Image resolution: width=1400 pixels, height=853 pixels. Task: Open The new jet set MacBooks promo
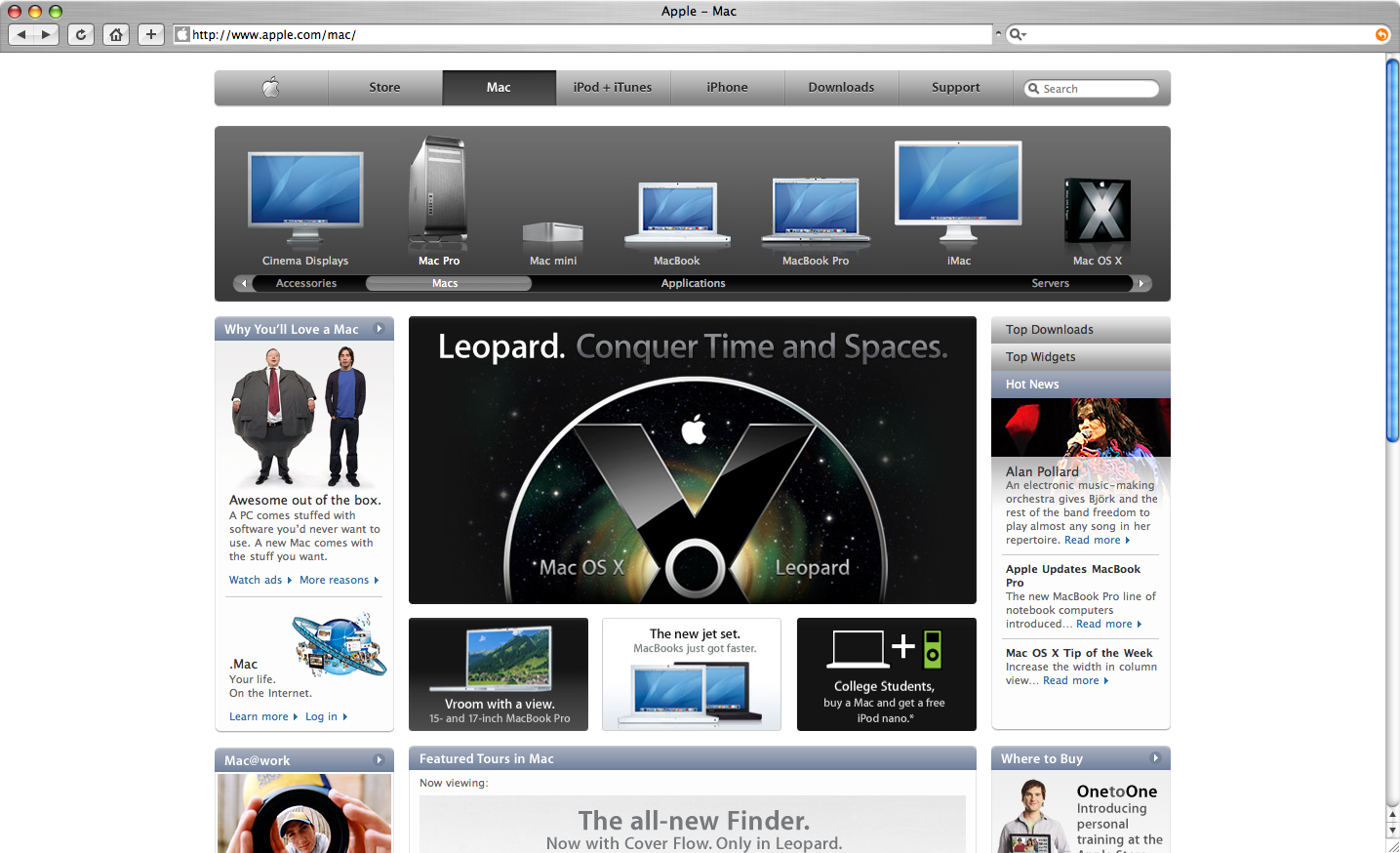click(692, 674)
